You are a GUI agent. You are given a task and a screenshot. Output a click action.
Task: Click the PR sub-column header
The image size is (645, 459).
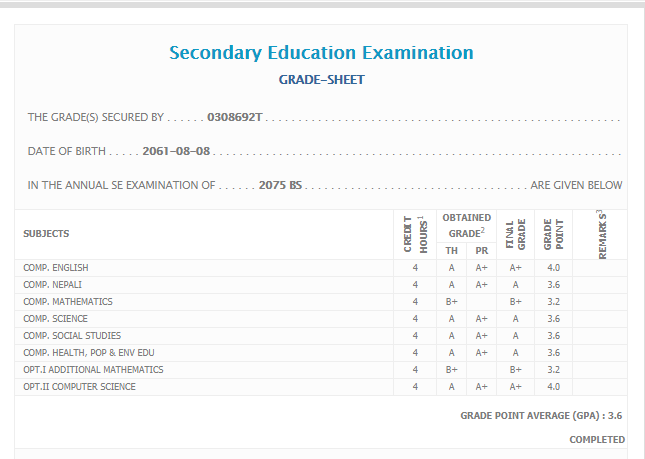481,250
